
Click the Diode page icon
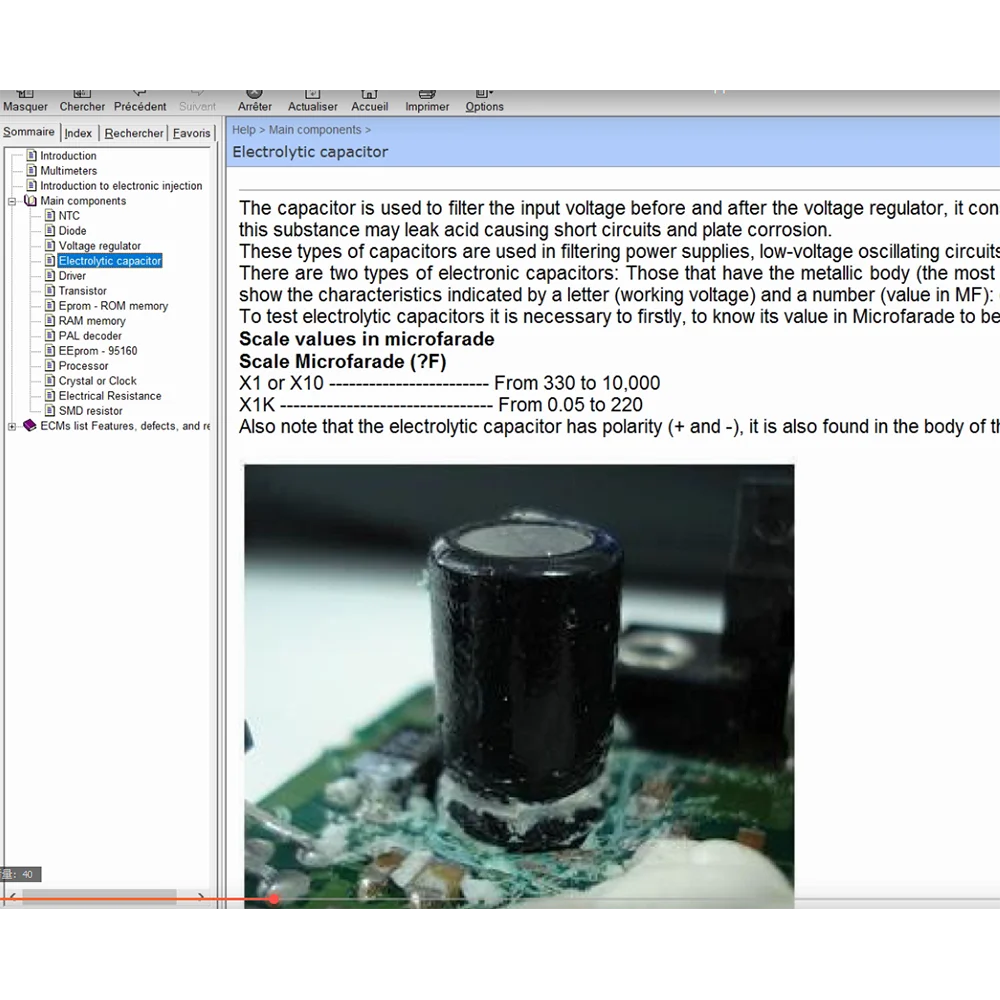tap(50, 230)
